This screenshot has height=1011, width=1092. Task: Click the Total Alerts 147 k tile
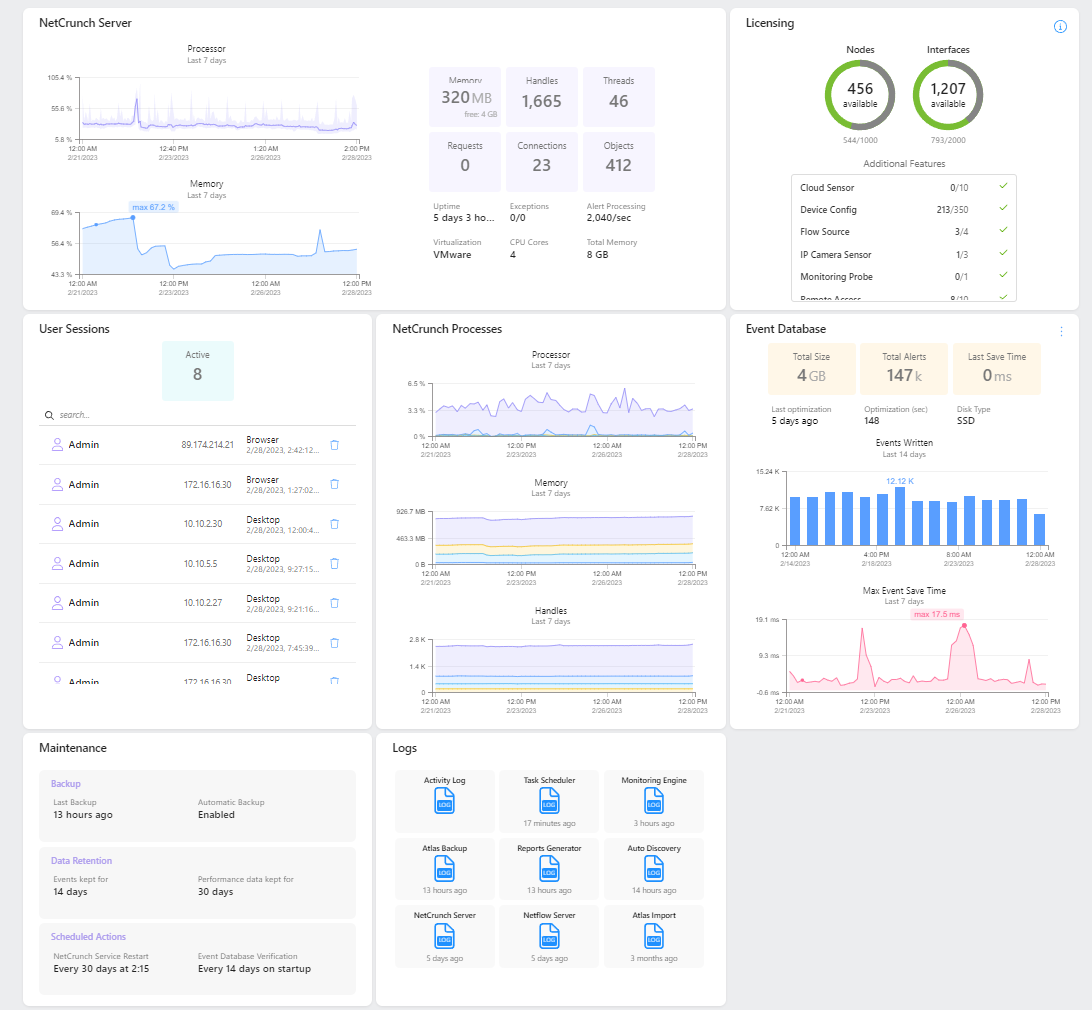point(904,369)
